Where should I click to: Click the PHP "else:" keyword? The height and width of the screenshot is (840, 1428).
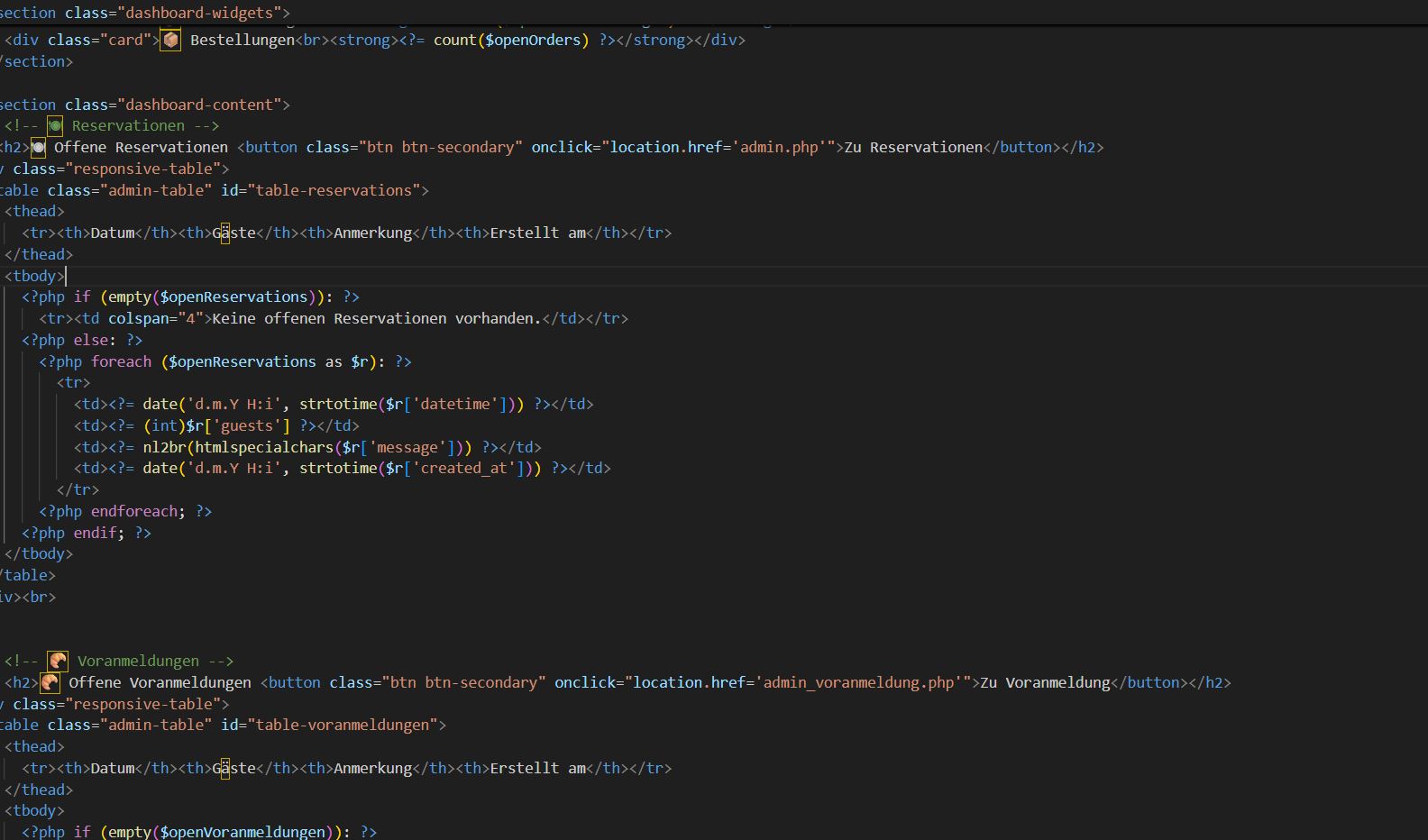pyautogui.click(x=95, y=341)
